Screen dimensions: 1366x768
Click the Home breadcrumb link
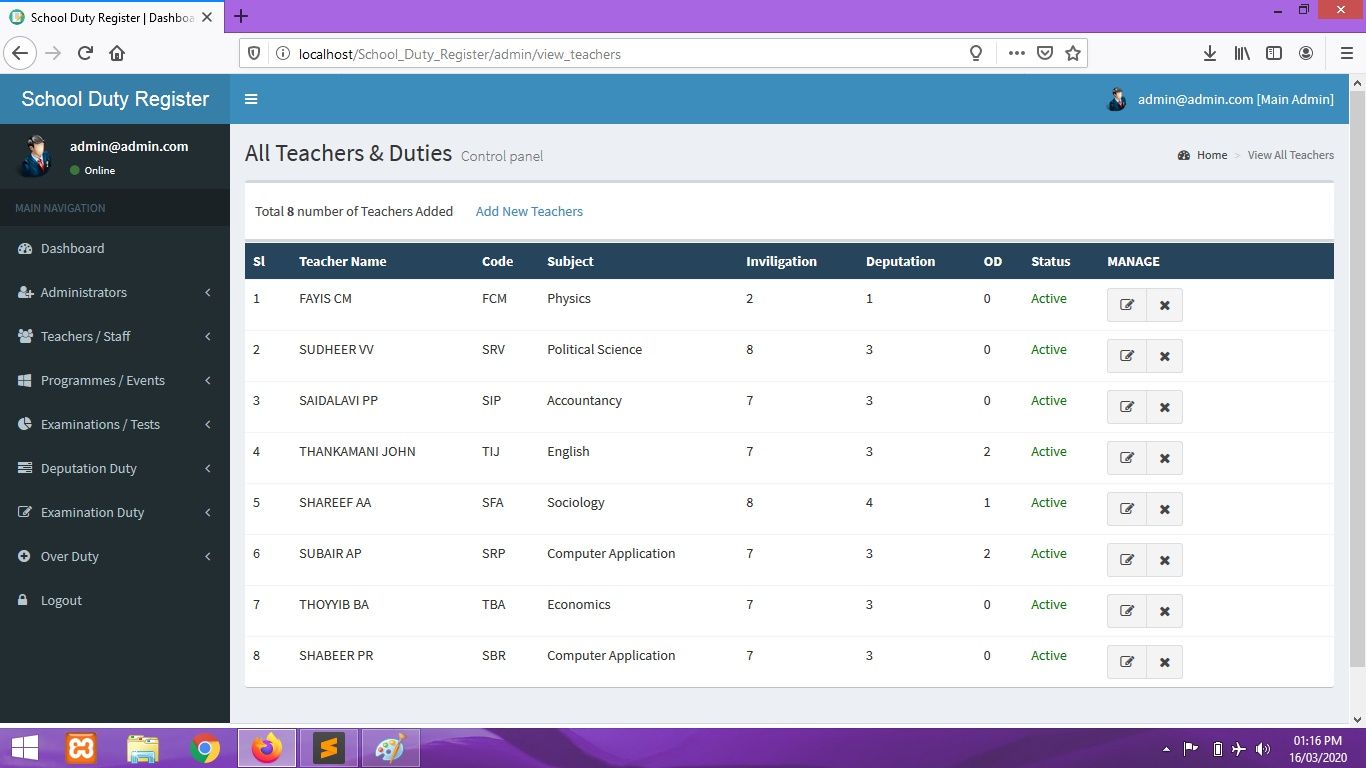coord(1211,155)
